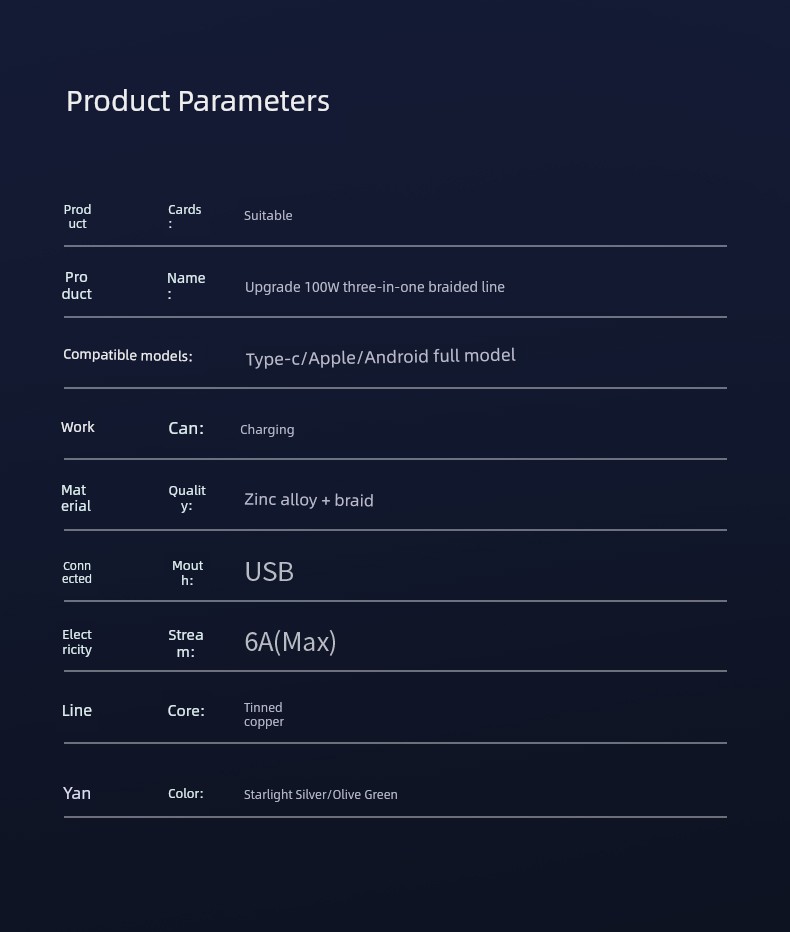
Task: Click the Zinc alloy + braid text
Action: 309,500
